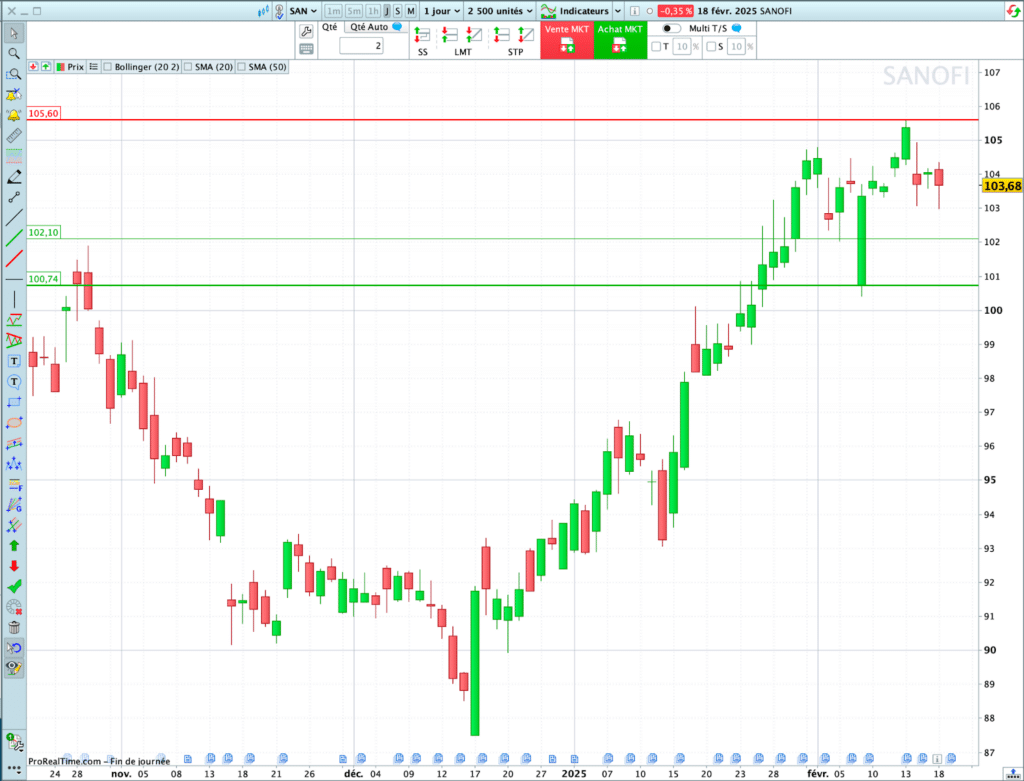This screenshot has height=781, width=1024.
Task: Click the Qté Auto button
Action: point(375,27)
